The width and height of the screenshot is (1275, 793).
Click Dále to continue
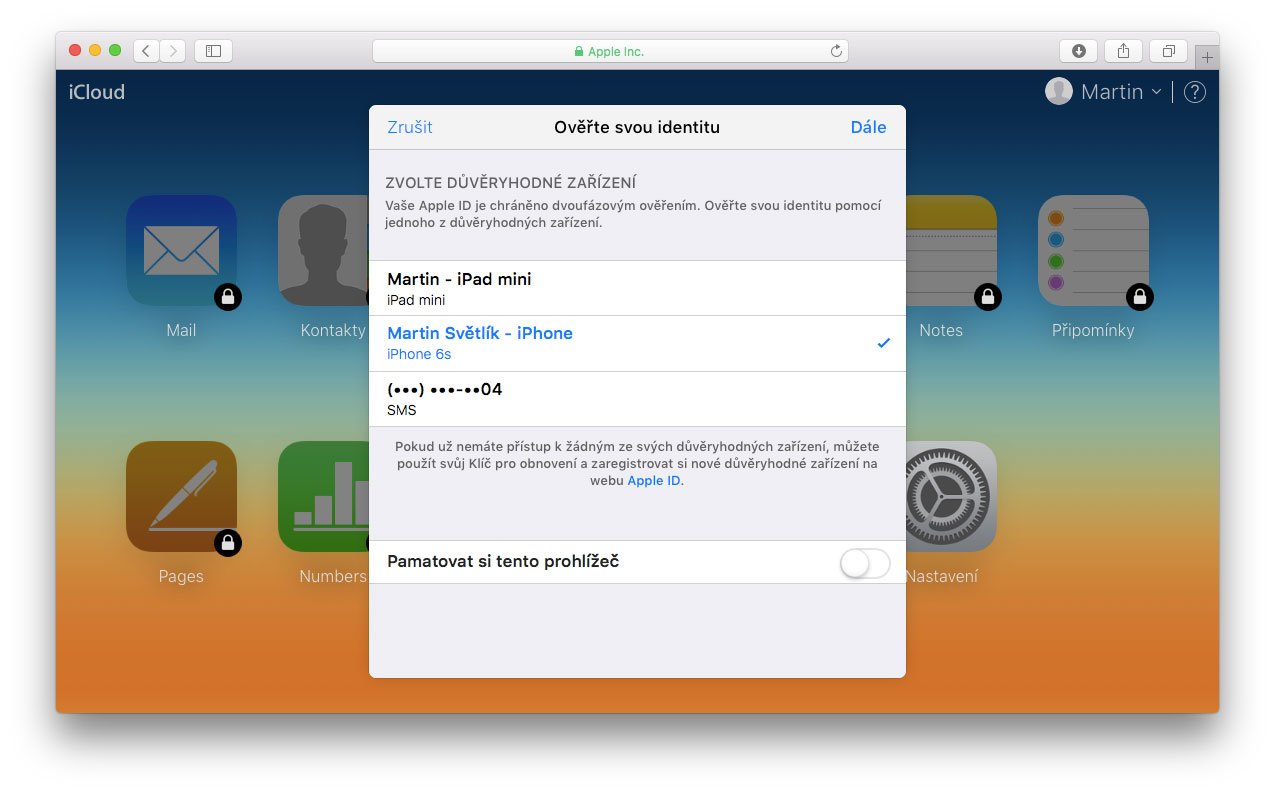click(x=868, y=127)
